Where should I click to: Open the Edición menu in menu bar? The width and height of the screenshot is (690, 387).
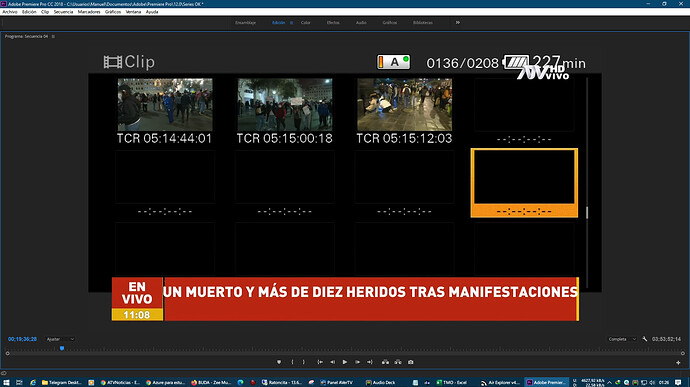pyautogui.click(x=29, y=12)
